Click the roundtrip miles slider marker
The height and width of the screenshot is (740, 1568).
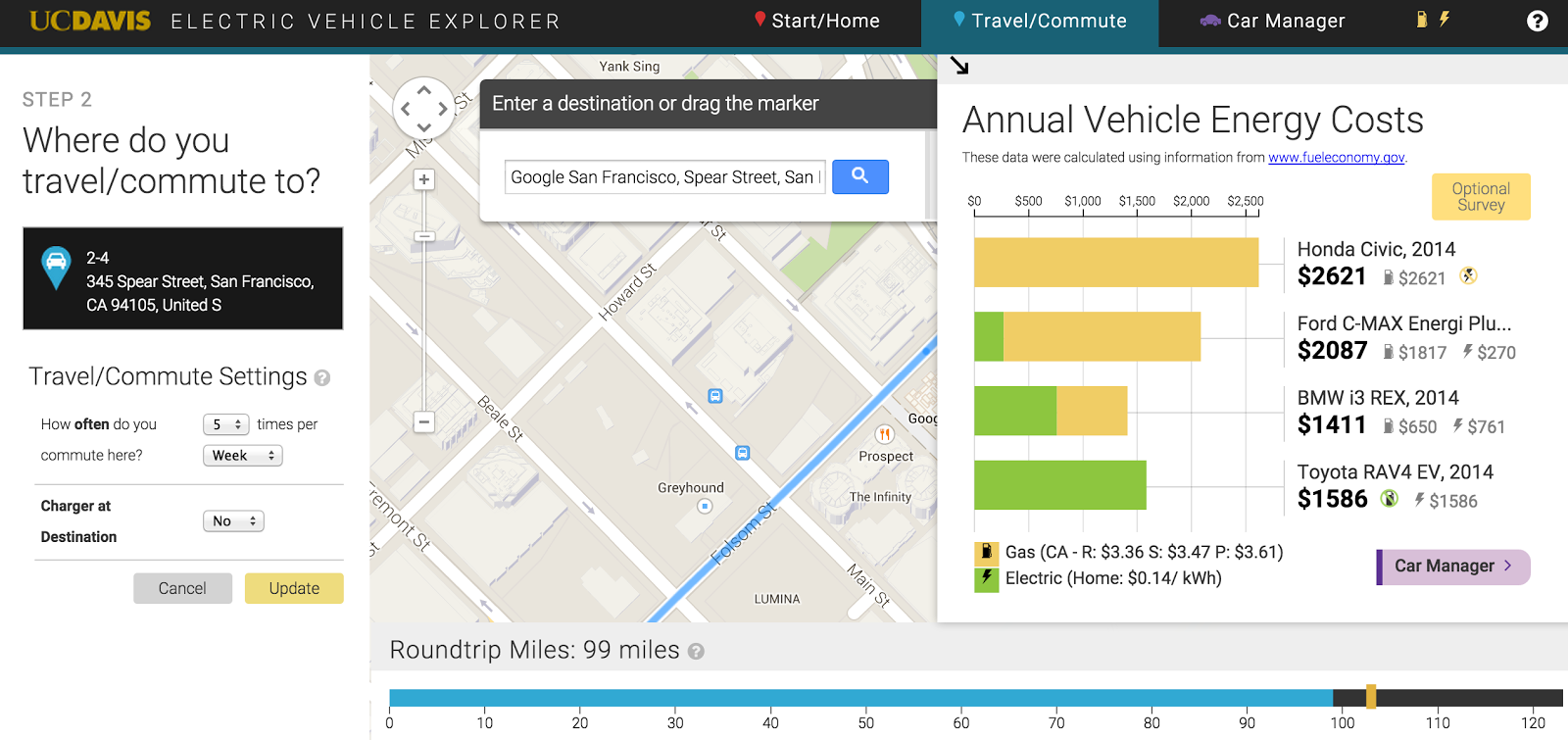1371,697
